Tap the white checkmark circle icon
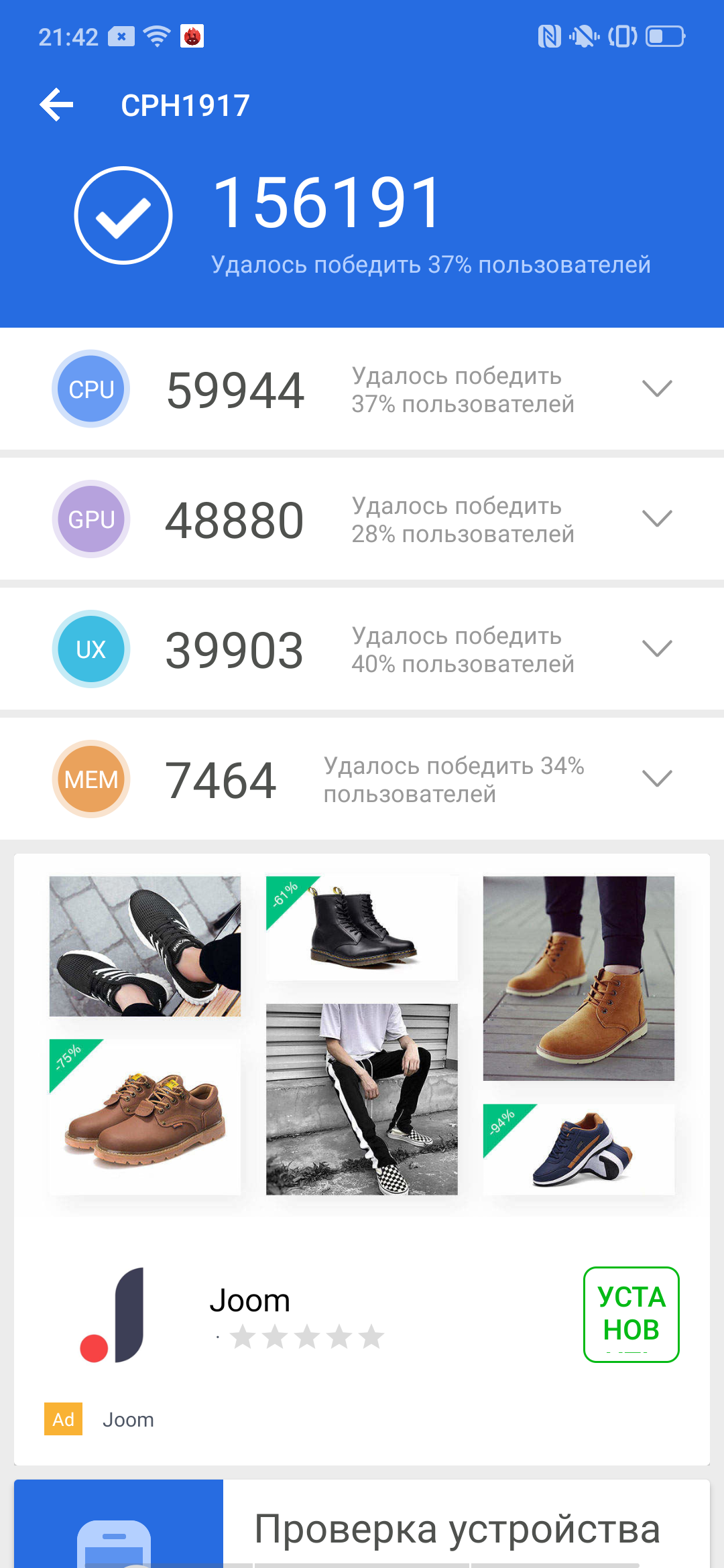This screenshot has height=1568, width=724. coord(123,215)
